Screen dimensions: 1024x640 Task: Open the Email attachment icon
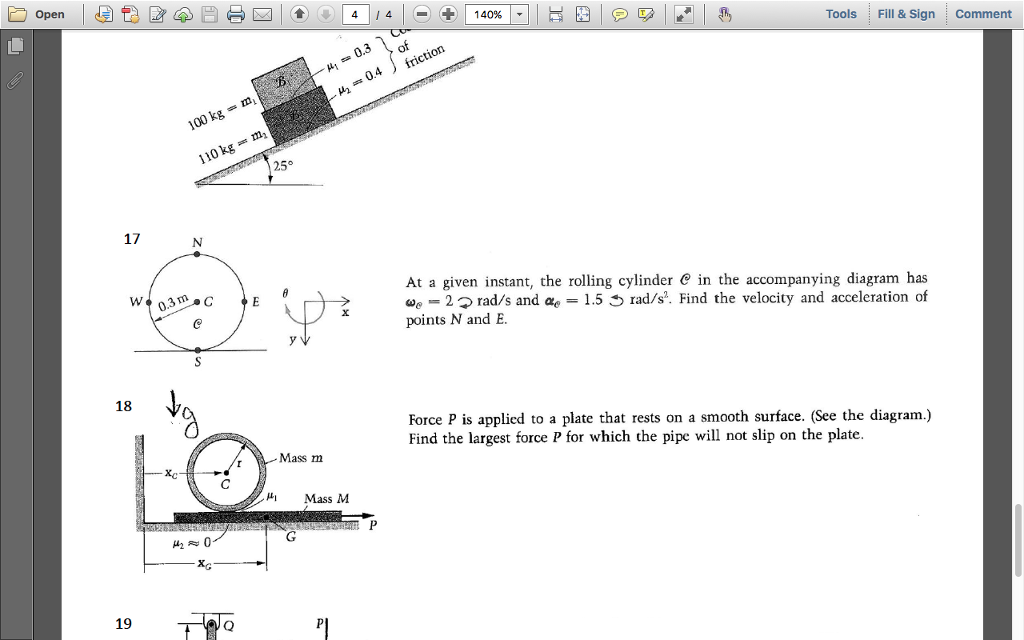263,14
